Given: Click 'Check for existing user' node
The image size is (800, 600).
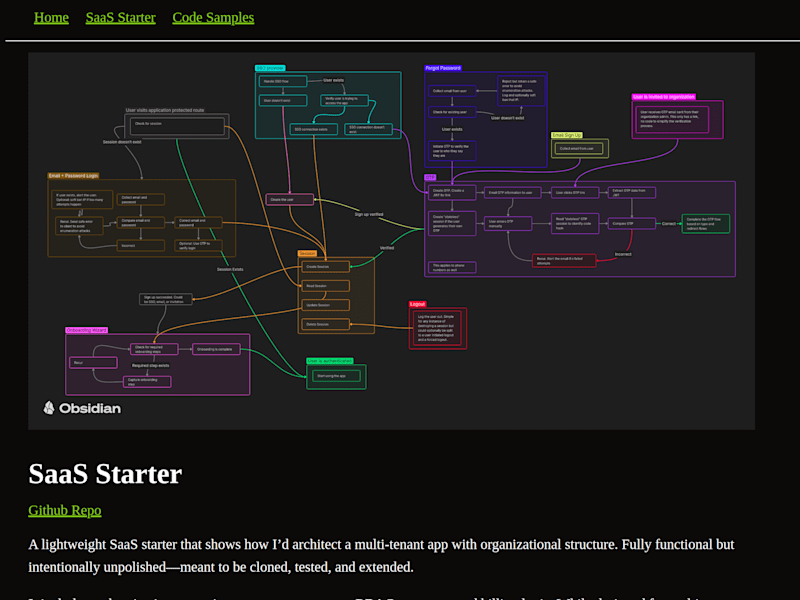Looking at the screenshot, I should coord(452,112).
